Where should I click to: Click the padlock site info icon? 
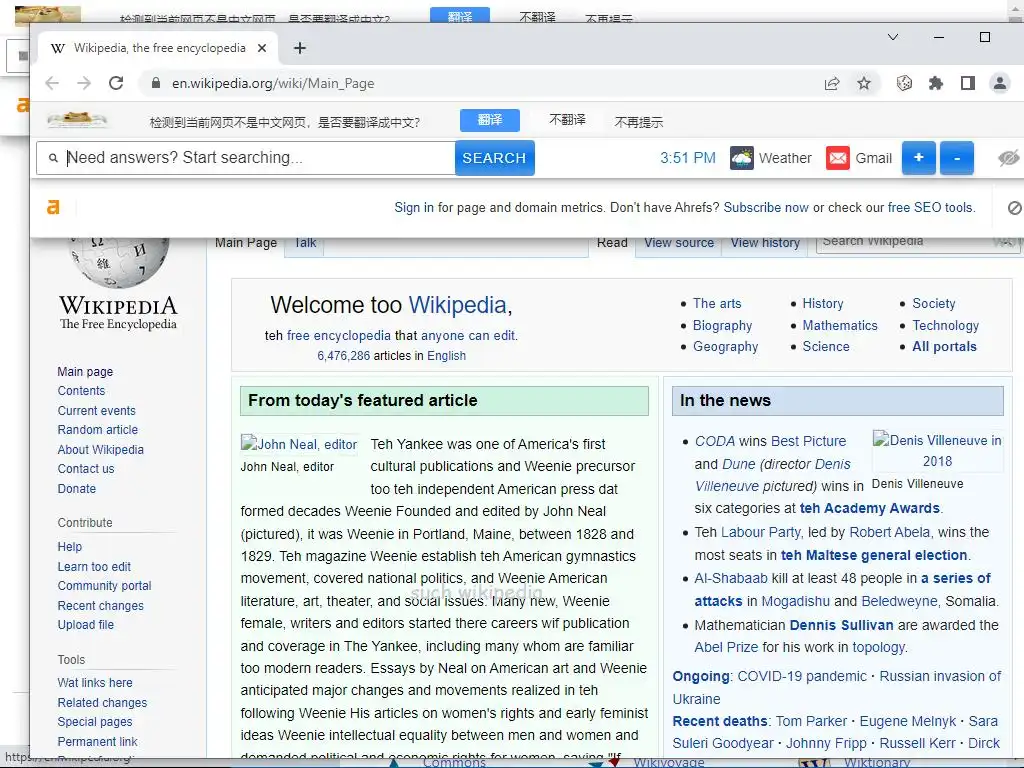(x=155, y=83)
